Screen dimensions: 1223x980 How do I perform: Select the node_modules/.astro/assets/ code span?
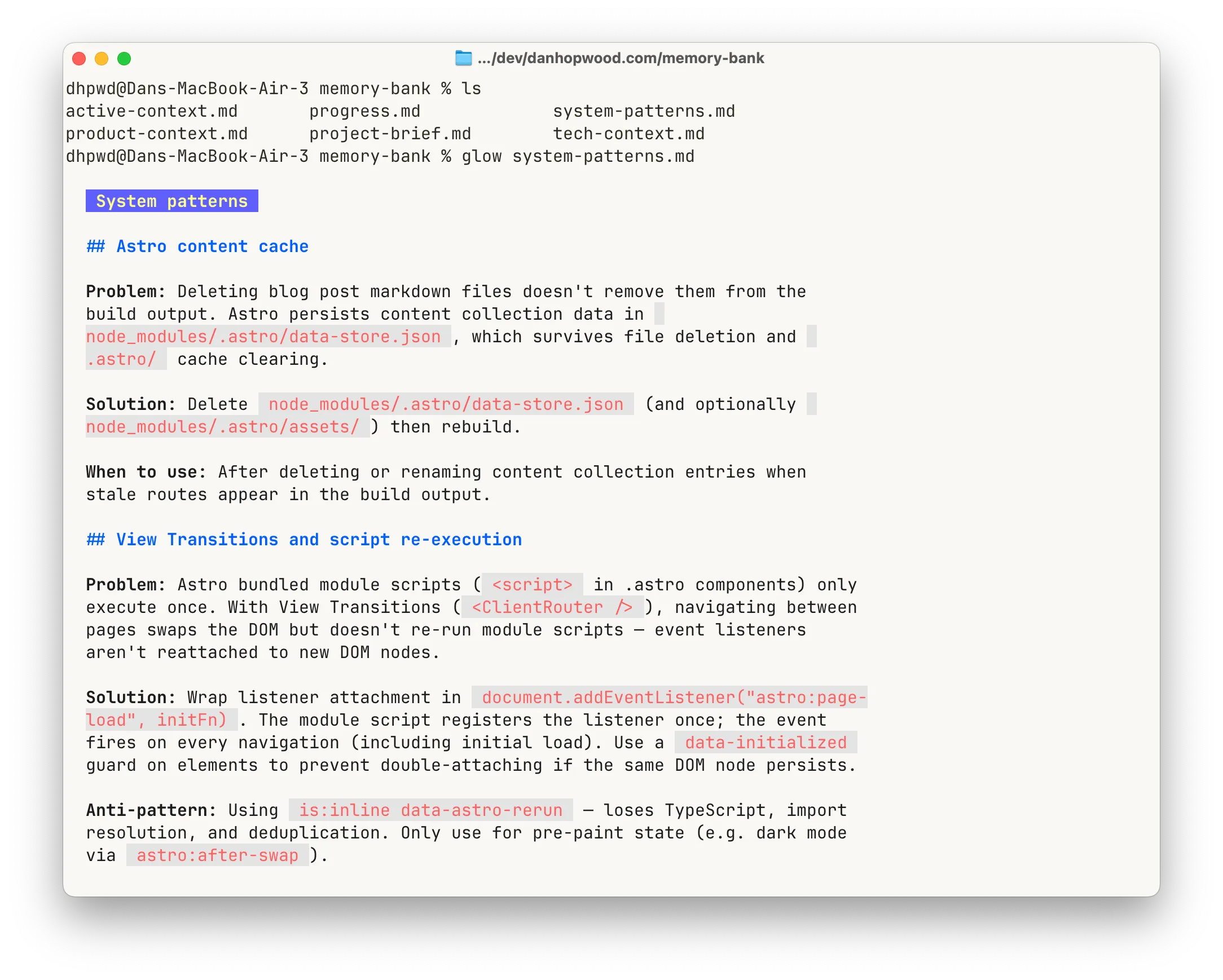223,426
